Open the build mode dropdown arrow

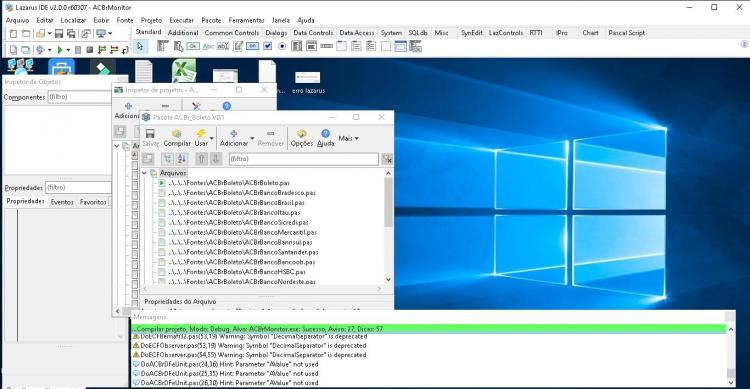point(49,50)
